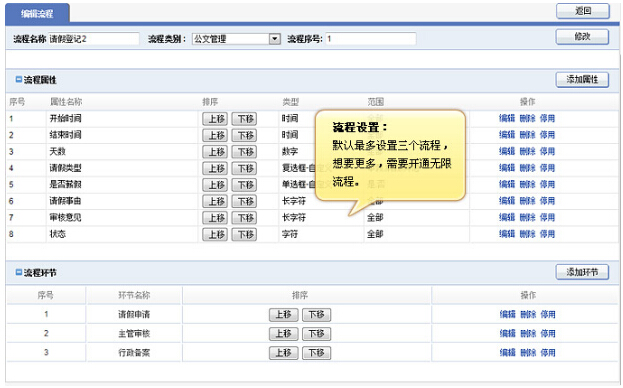Move 请假类型 attribute down
This screenshot has height=388, width=623.
pyautogui.click(x=244, y=168)
